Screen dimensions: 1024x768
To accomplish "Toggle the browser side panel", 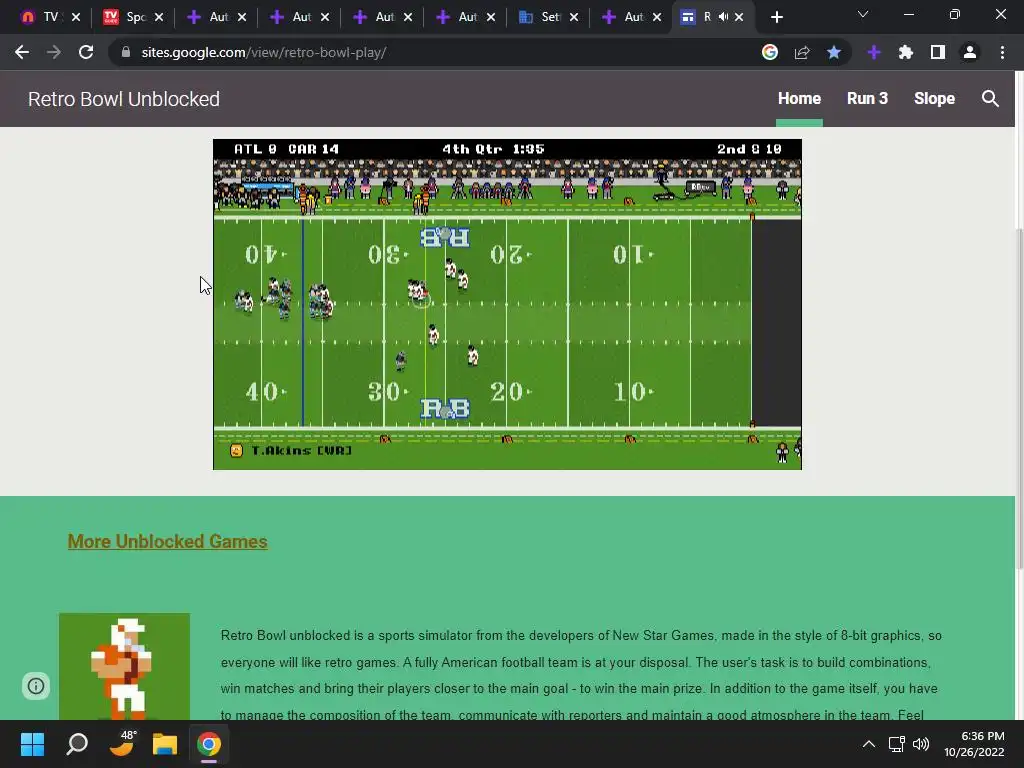I will point(938,52).
